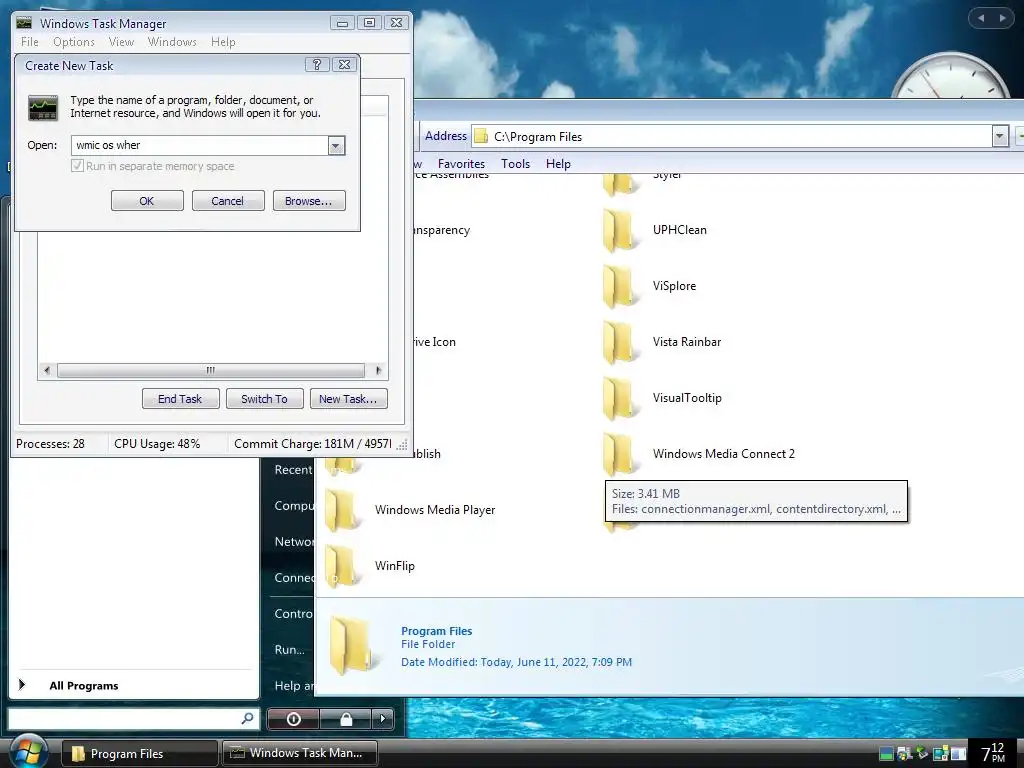Screen dimensions: 1024x768
Task: Open the ViSplore folder icon
Action: [x=618, y=286]
